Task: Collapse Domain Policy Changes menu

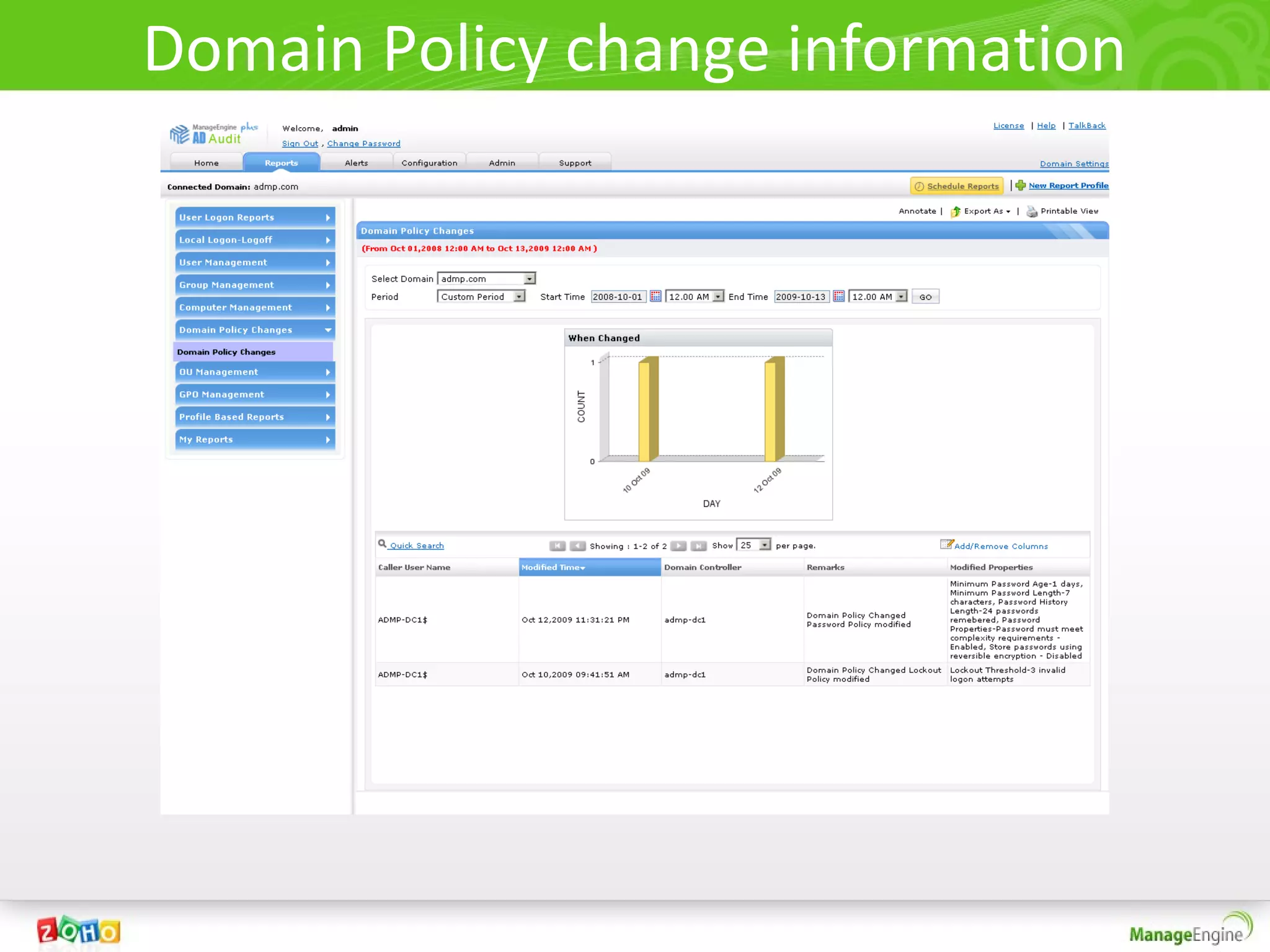Action: [255, 330]
